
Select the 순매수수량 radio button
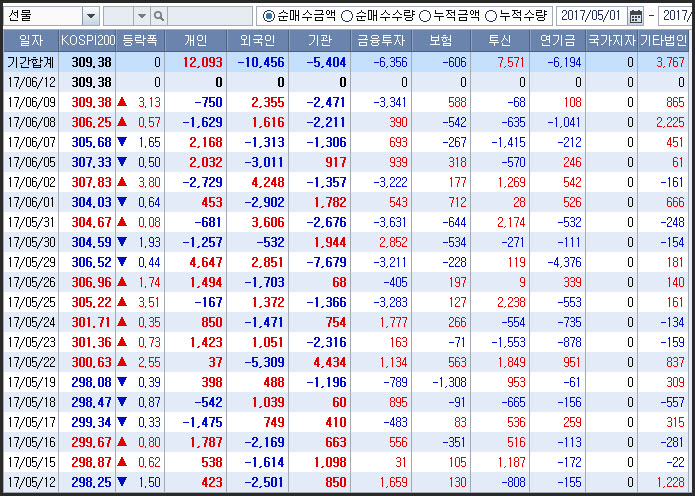click(347, 16)
